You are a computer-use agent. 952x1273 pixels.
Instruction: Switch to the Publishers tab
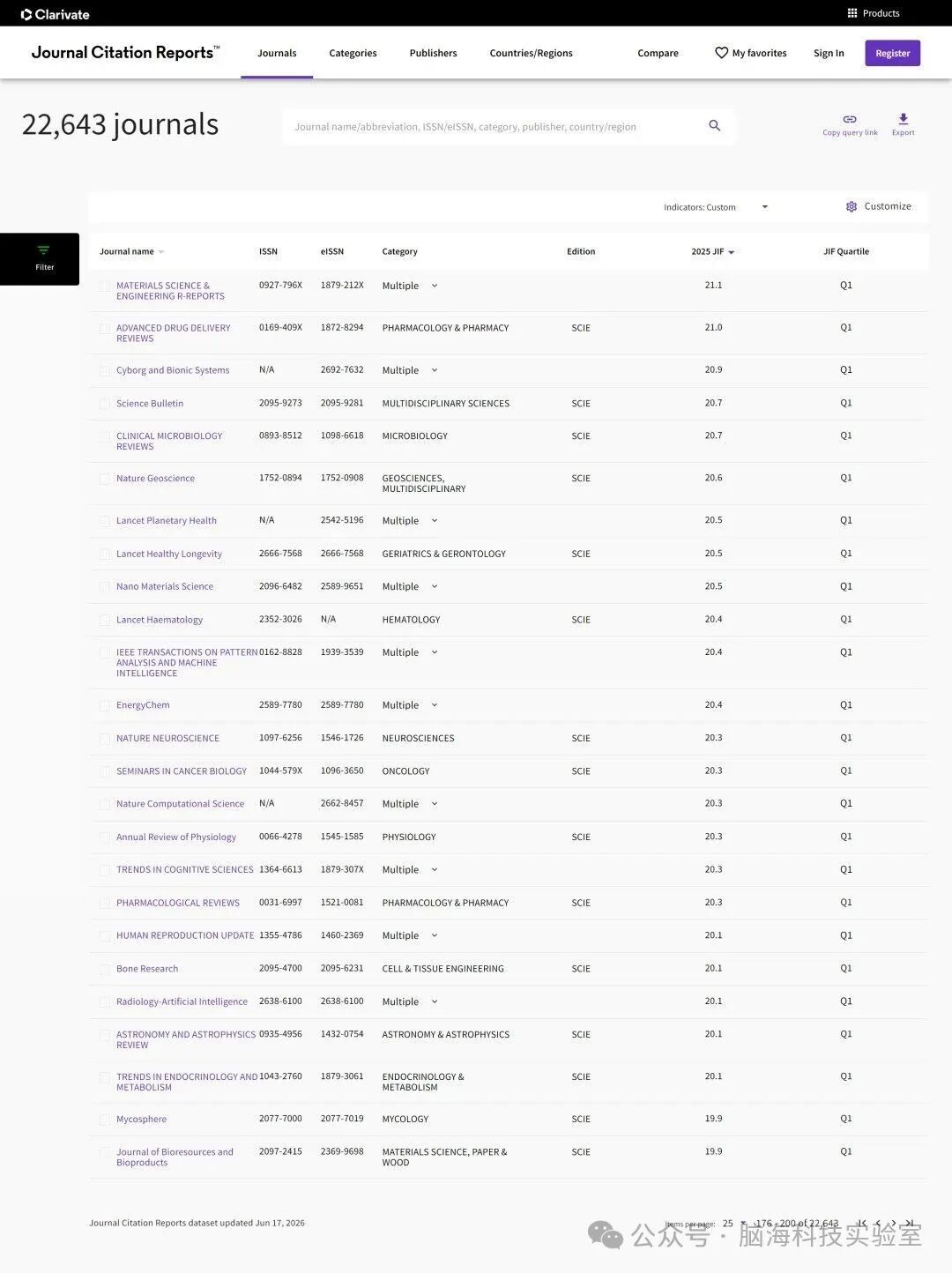[x=433, y=53]
